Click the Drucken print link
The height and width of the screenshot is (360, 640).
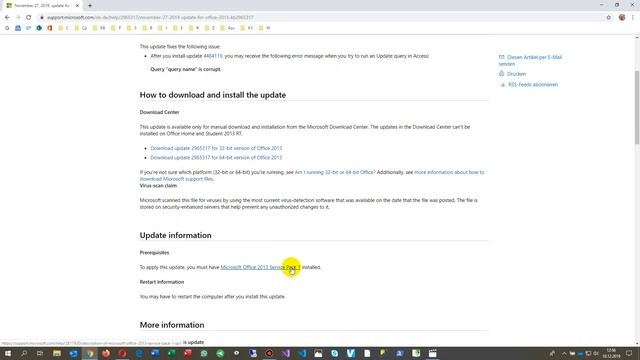click(x=516, y=74)
